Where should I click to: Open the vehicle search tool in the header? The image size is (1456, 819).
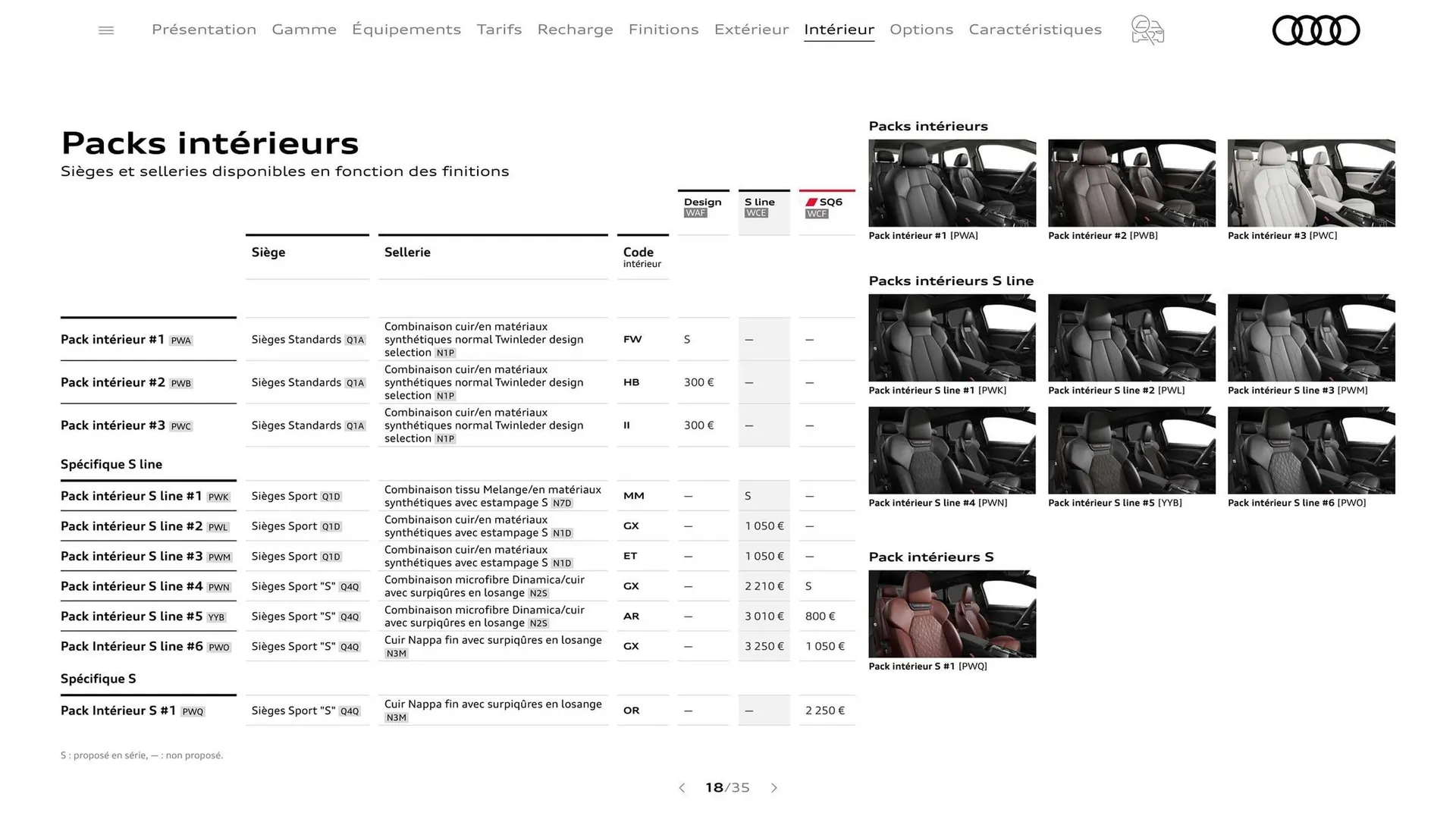(x=1147, y=30)
